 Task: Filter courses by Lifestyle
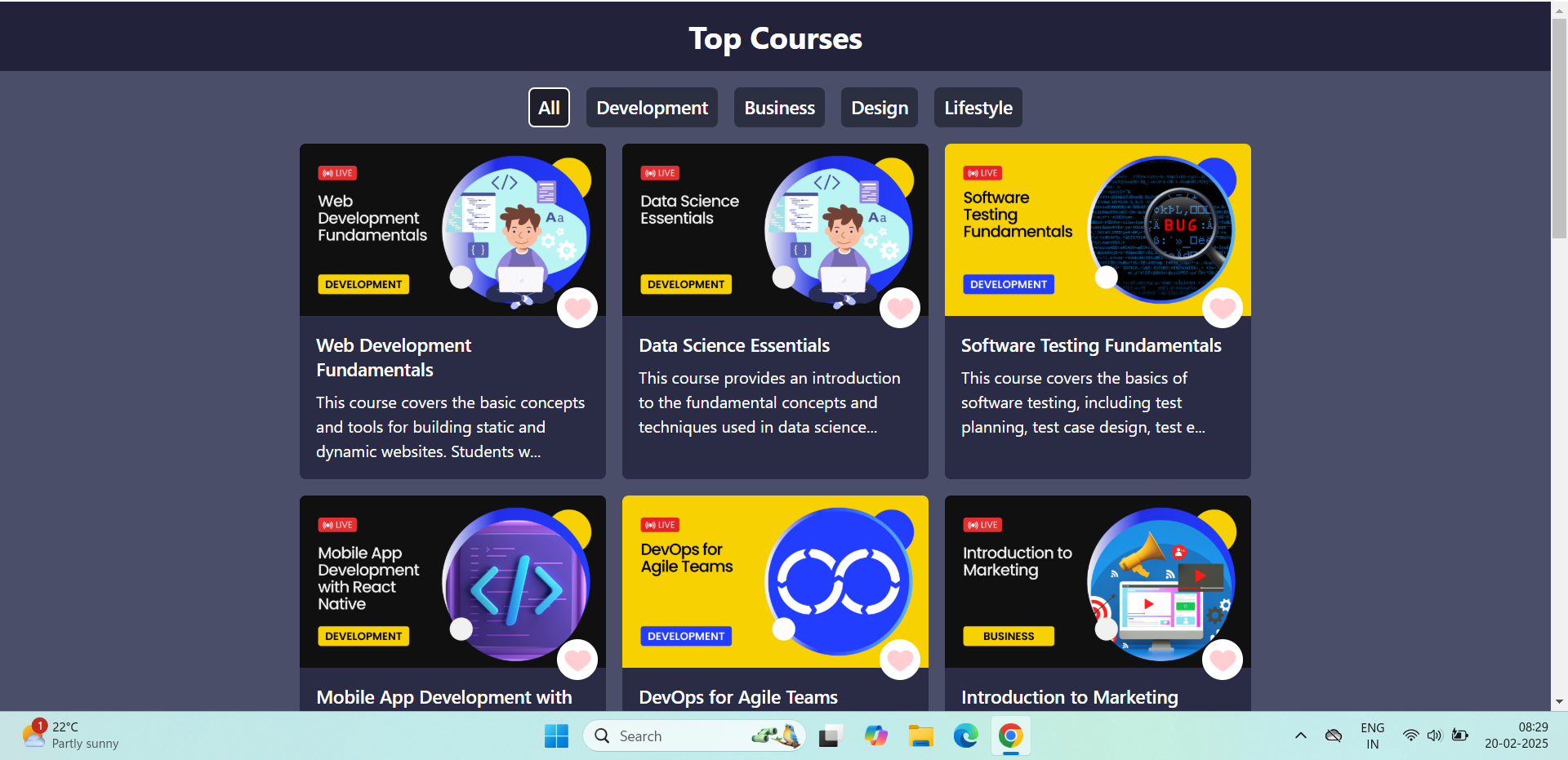[x=978, y=108]
